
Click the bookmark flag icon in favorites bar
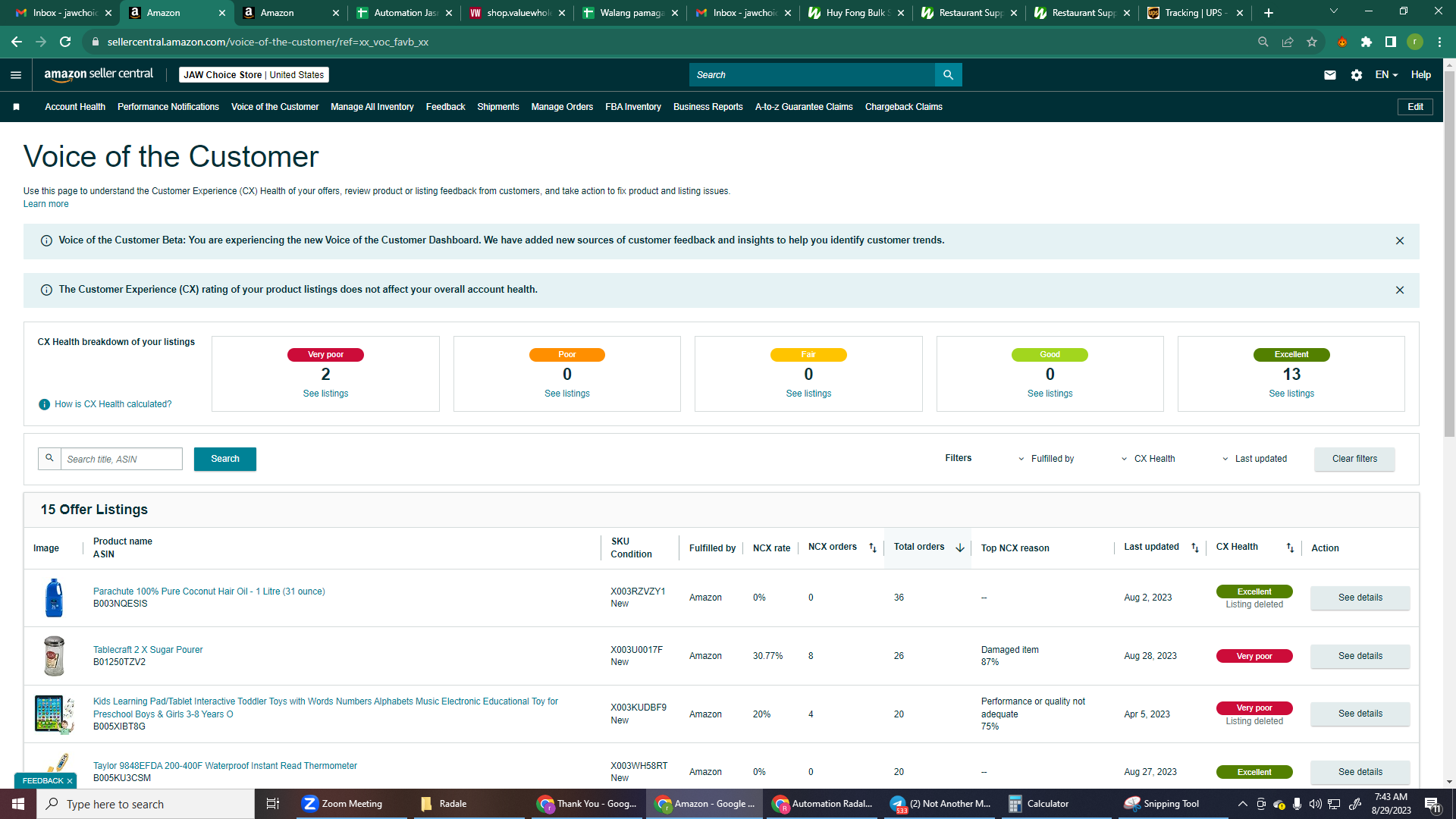(x=16, y=107)
